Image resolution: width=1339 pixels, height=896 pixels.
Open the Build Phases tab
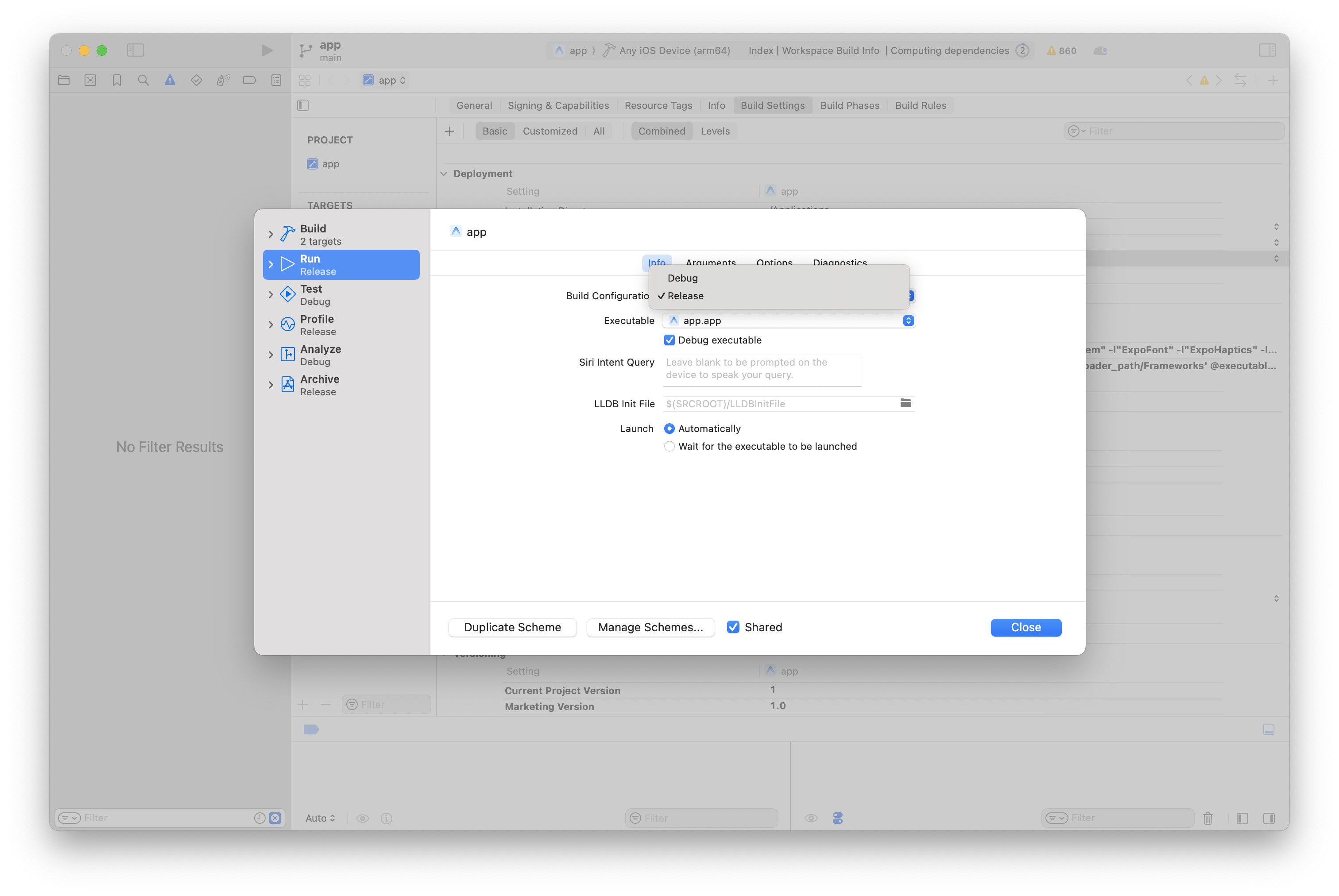point(850,105)
